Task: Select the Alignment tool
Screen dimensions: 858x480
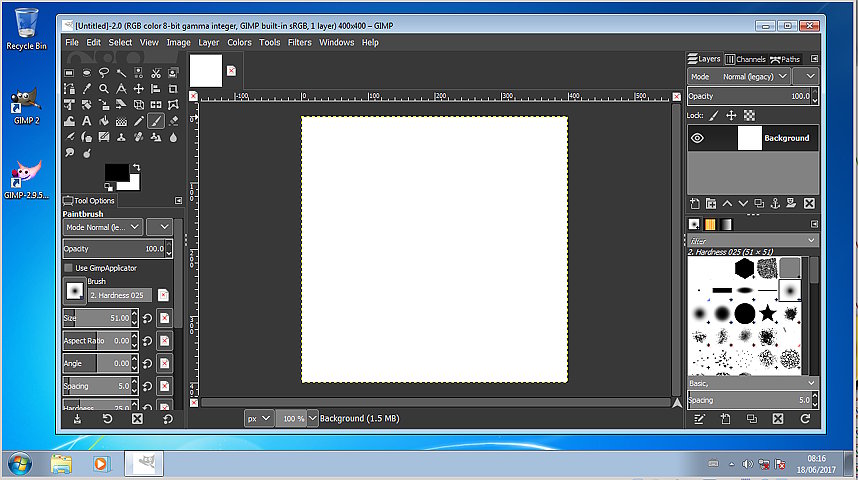Action: pos(156,89)
